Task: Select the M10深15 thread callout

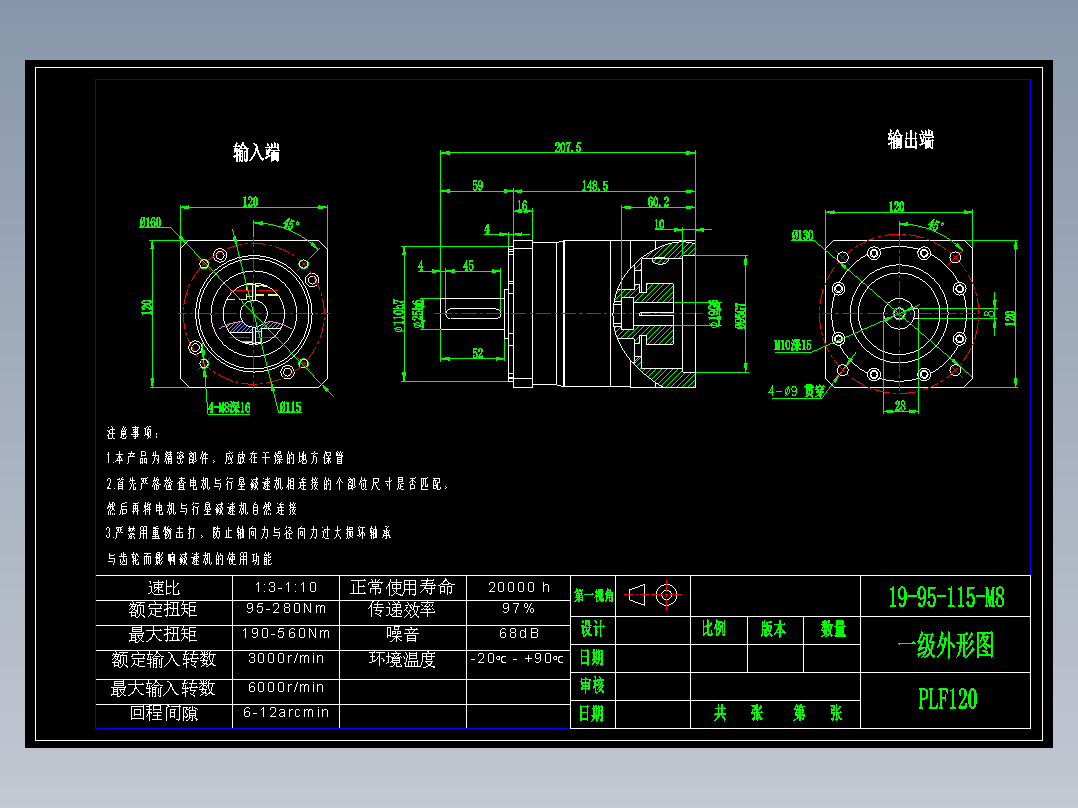Action: click(795, 345)
